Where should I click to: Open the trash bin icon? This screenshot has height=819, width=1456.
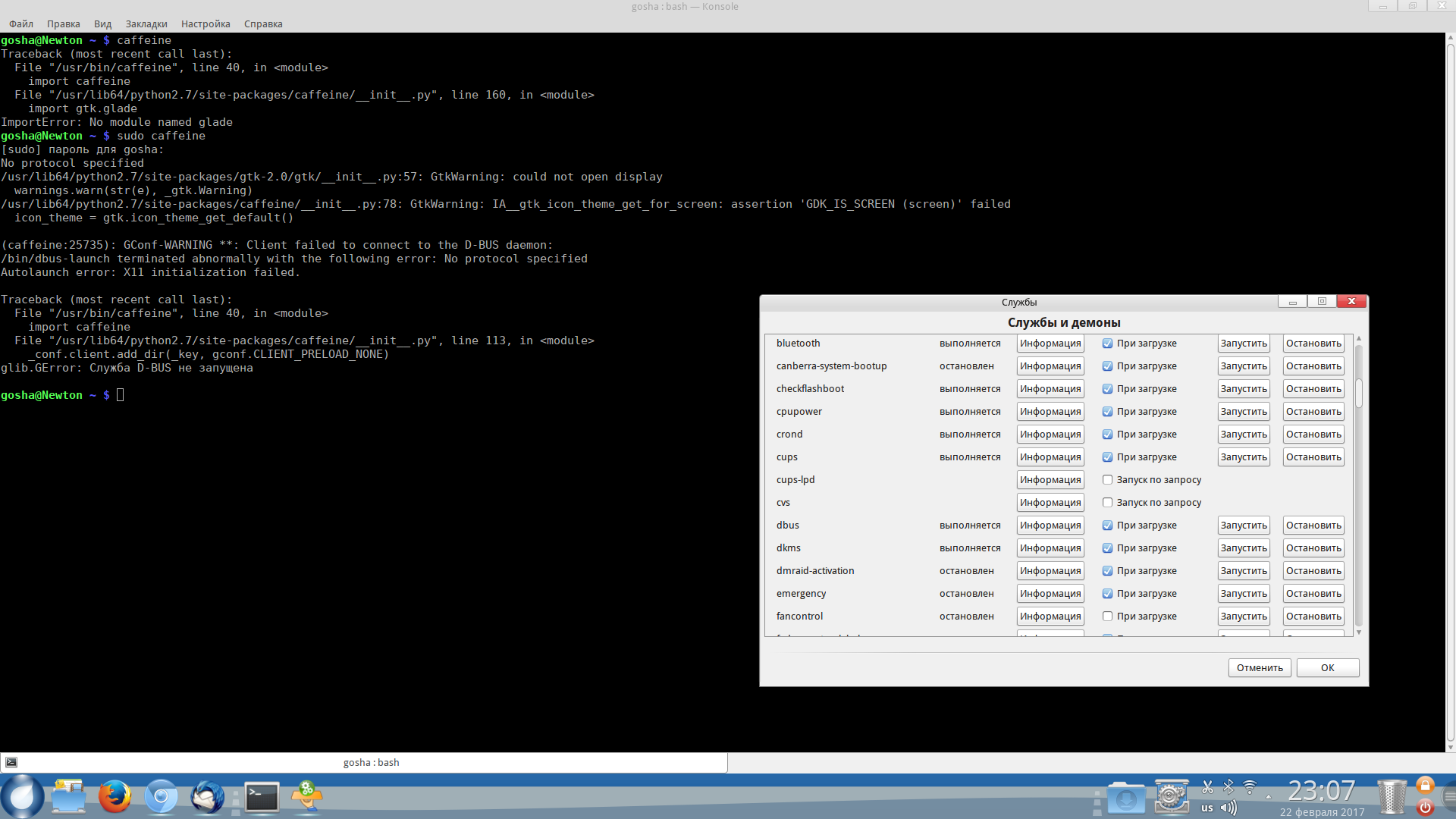pos(1392,796)
